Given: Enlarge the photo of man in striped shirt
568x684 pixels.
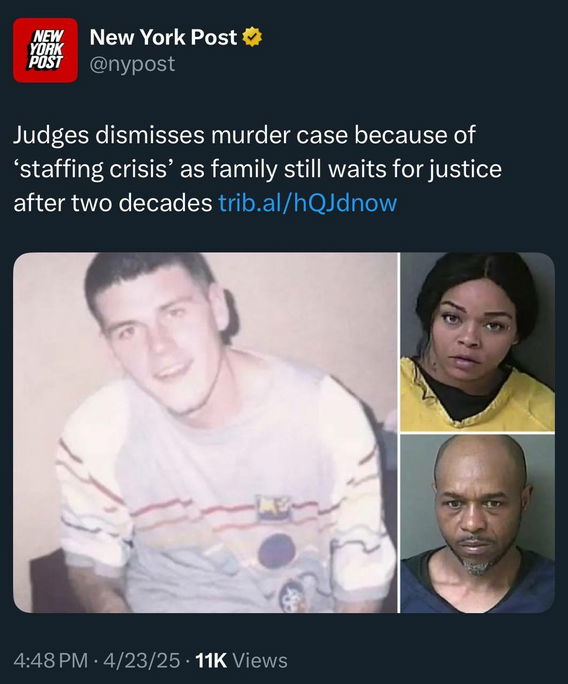Looking at the screenshot, I should [206, 432].
